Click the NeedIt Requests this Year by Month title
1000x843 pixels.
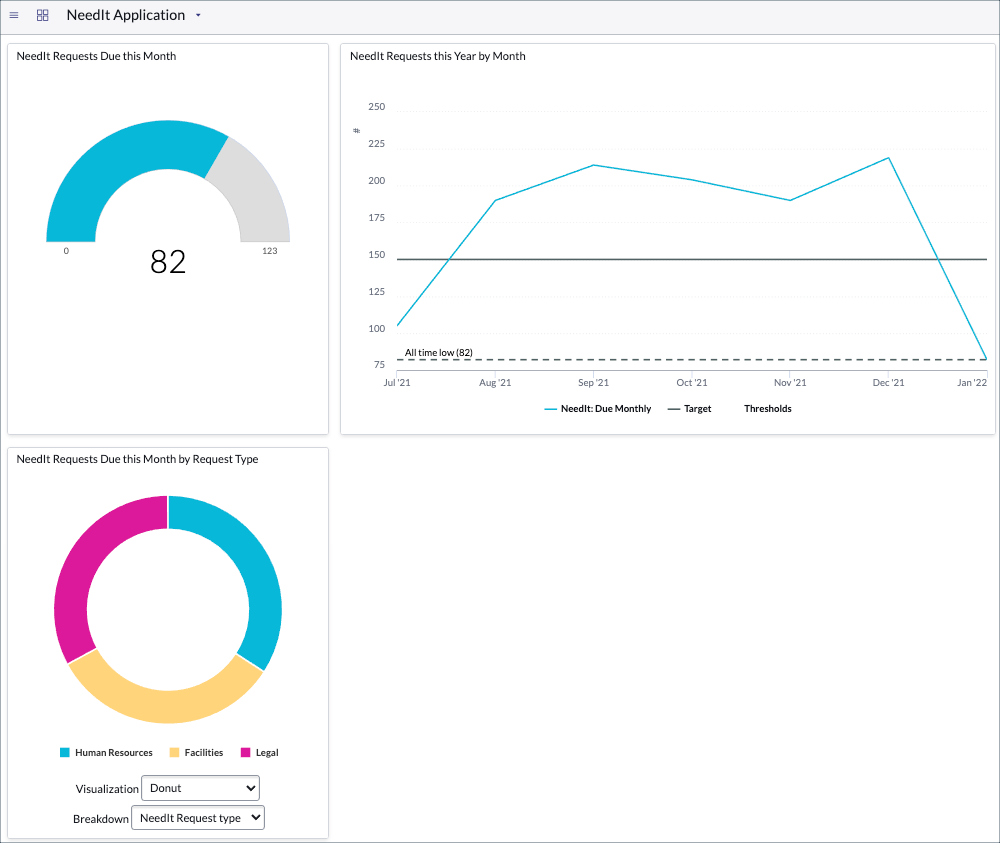[436, 56]
